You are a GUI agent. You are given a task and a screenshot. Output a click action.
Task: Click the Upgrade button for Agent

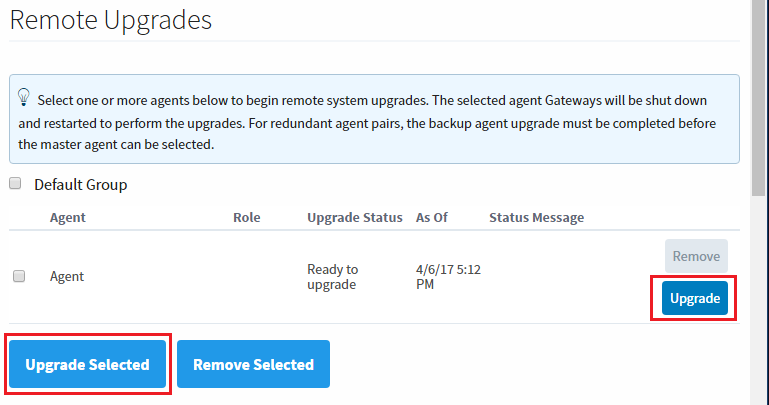click(694, 298)
